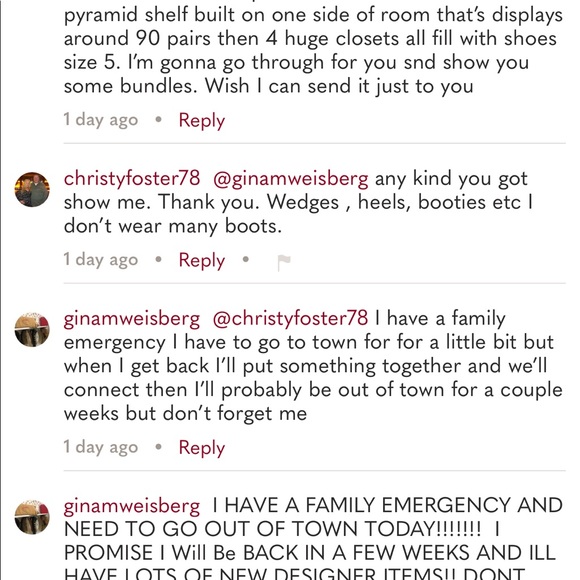Screen dimensions: 580x580
Task: Select the text "don't wear many boots"
Action: (x=173, y=226)
